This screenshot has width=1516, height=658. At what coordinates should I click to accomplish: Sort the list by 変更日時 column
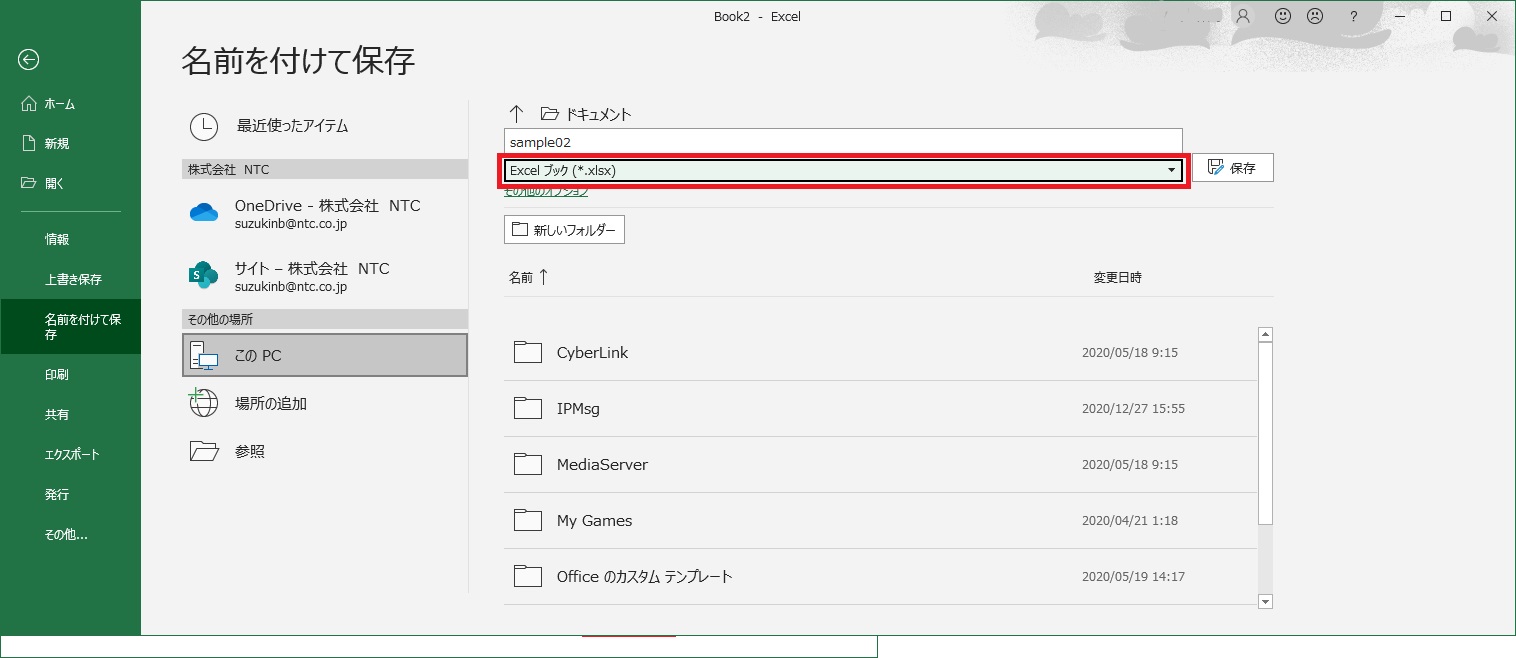[1117, 278]
